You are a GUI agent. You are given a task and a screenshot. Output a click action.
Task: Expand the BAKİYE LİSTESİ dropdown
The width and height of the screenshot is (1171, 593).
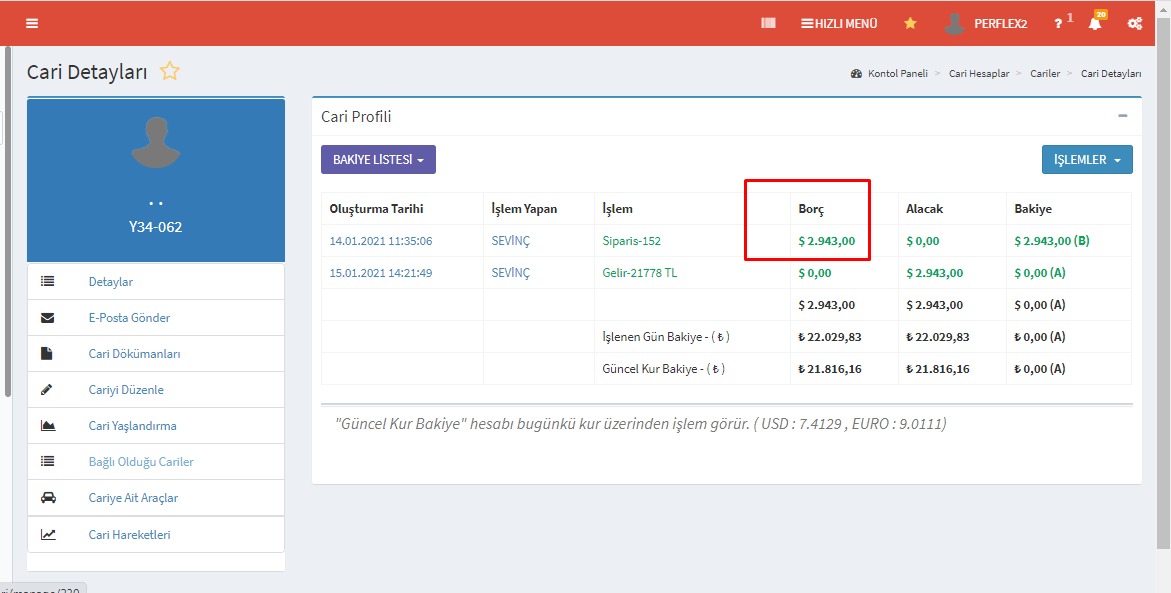[x=378, y=160]
